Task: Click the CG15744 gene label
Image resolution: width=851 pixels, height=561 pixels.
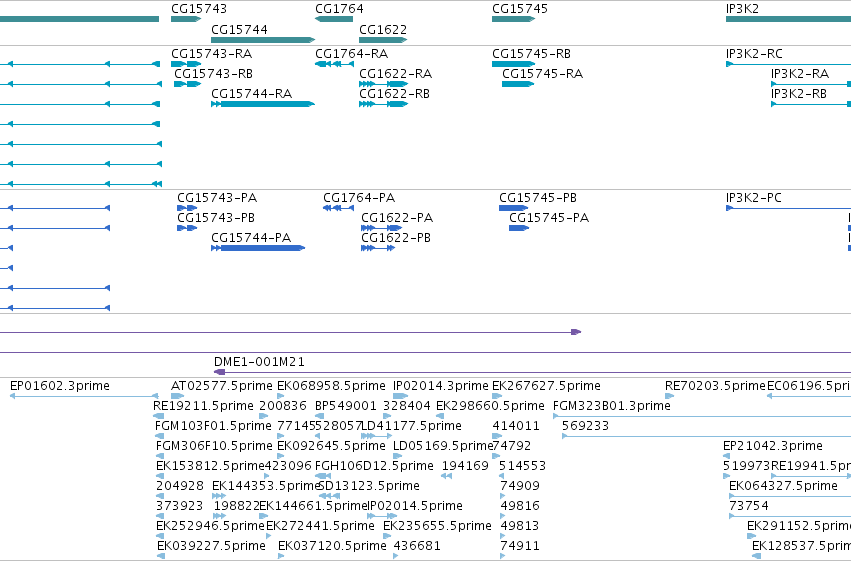Action: point(239,29)
